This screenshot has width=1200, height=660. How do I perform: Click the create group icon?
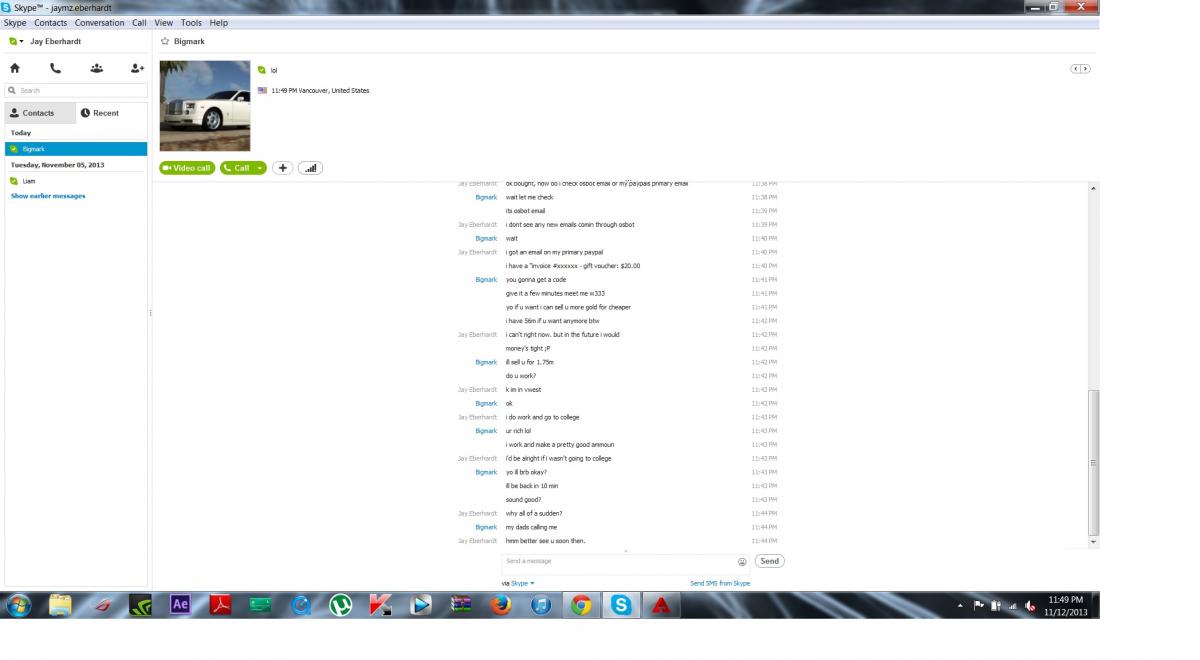point(96,68)
